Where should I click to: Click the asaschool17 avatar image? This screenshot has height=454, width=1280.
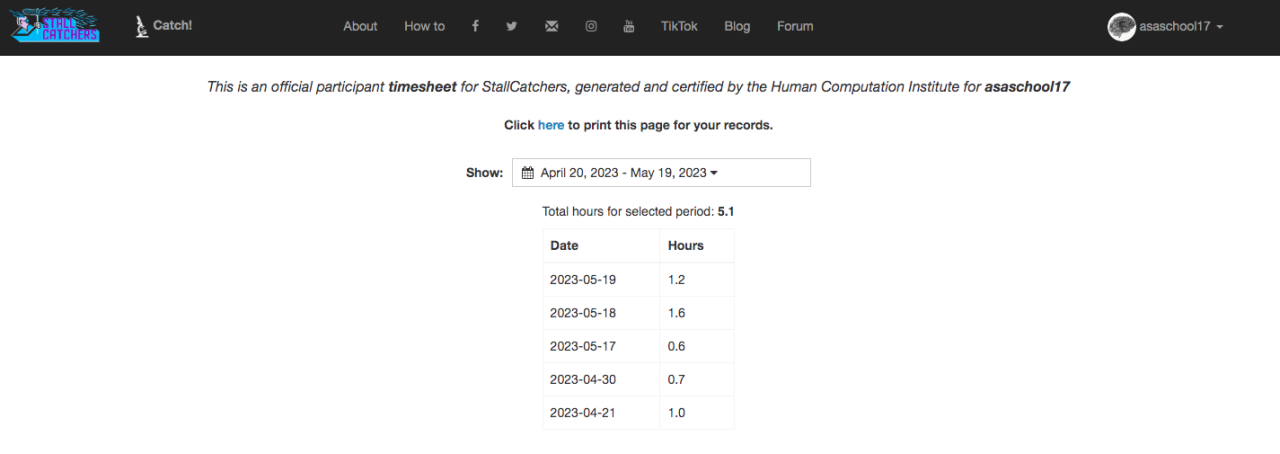pos(1121,27)
